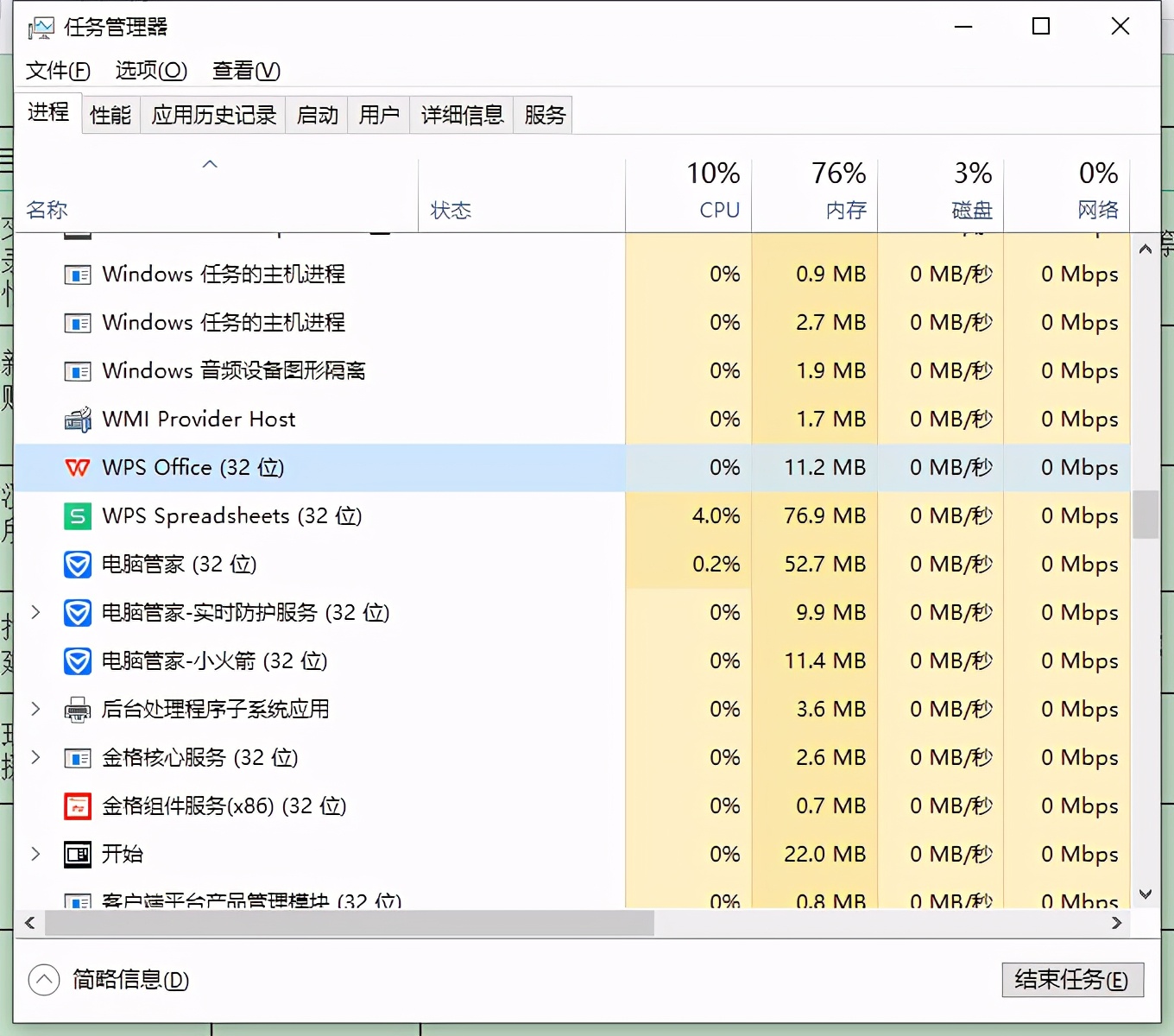Click the horizontal scrollbar right arrow

click(x=1116, y=923)
